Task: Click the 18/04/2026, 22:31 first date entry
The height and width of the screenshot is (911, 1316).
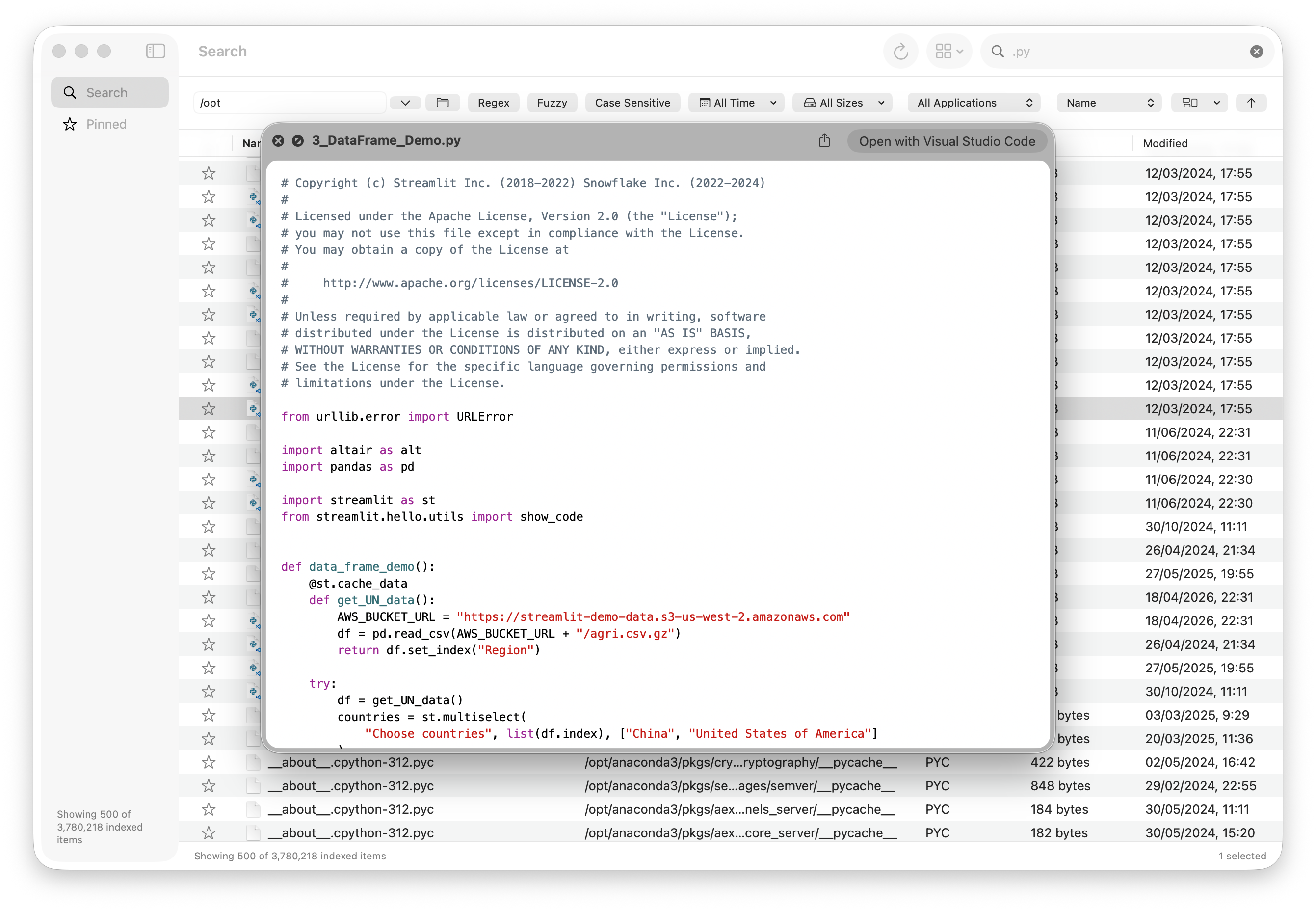Action: [x=1199, y=597]
